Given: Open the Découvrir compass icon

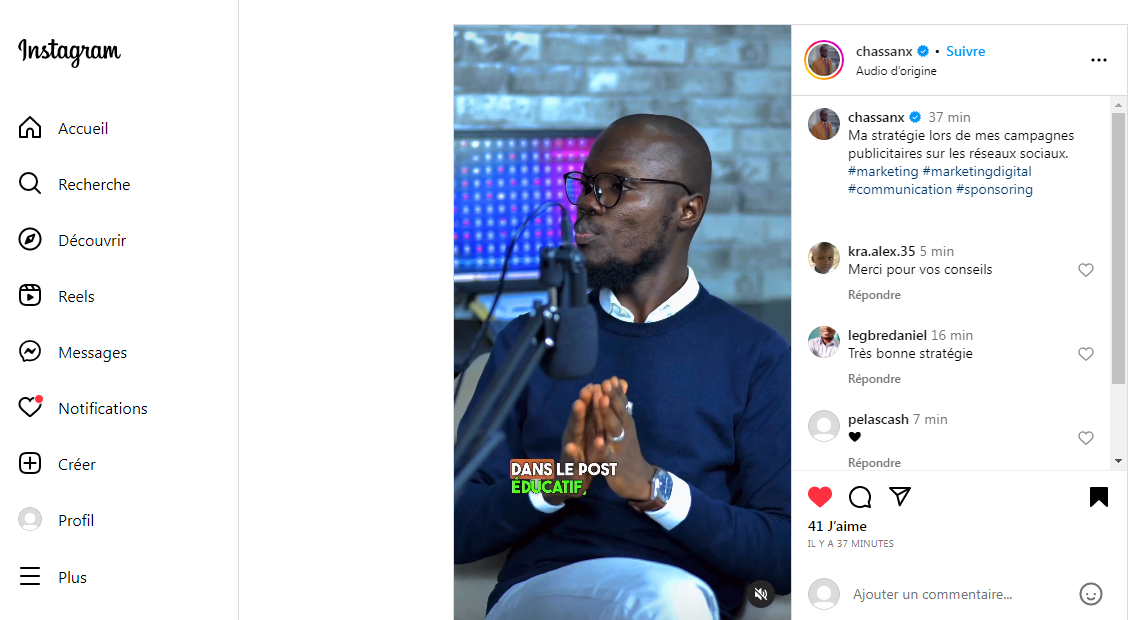Looking at the screenshot, I should pyautogui.click(x=30, y=239).
